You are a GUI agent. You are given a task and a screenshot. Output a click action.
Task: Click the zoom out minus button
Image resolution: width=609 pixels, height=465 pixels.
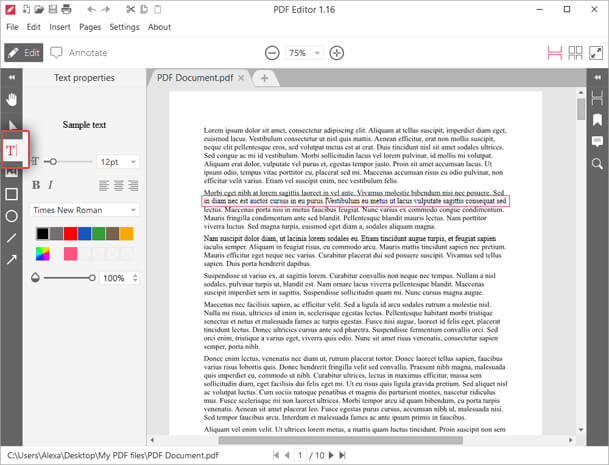coord(268,52)
